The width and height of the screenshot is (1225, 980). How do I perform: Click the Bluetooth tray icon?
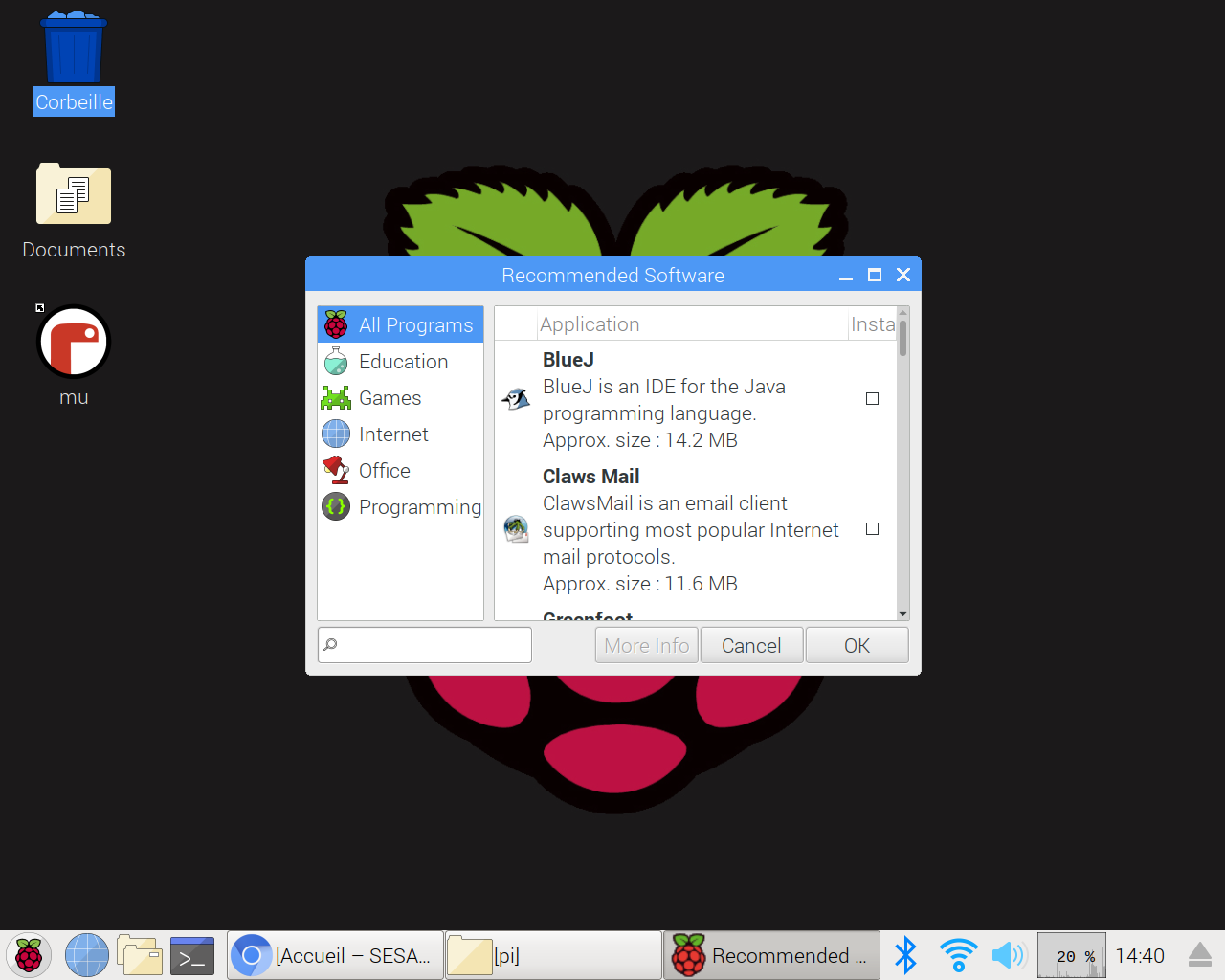(905, 955)
